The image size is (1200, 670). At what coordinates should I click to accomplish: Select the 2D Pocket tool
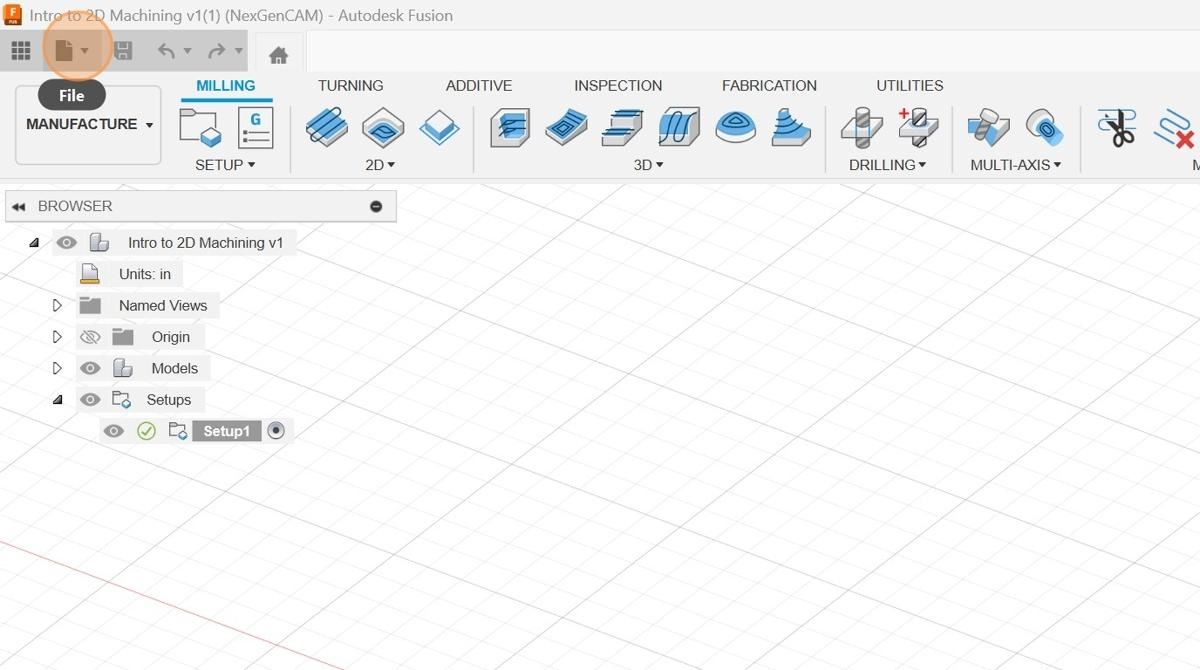(x=383, y=128)
